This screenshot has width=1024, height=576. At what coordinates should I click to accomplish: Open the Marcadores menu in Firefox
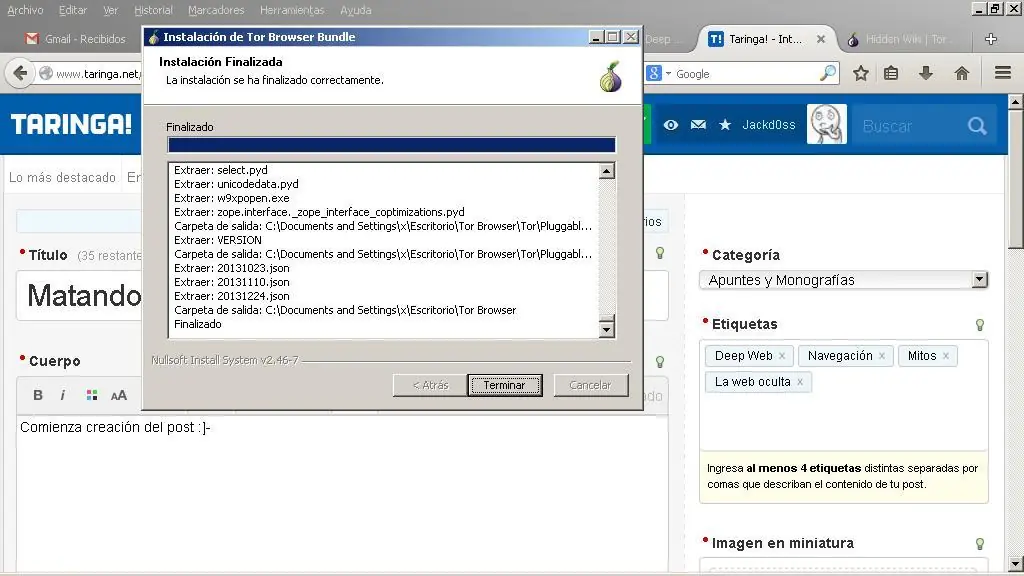(216, 10)
